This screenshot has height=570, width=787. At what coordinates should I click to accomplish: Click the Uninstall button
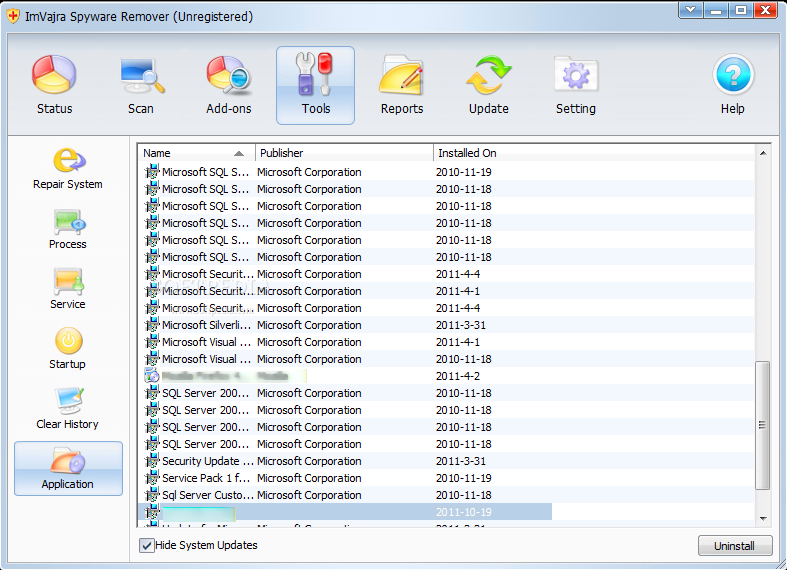point(735,546)
